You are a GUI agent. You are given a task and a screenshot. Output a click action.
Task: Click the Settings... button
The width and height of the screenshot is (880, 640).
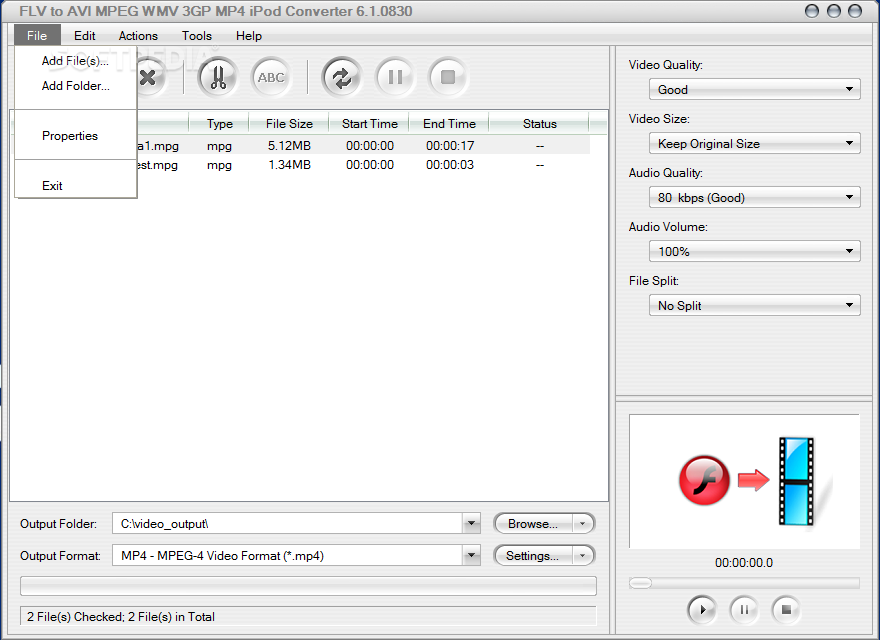point(533,555)
